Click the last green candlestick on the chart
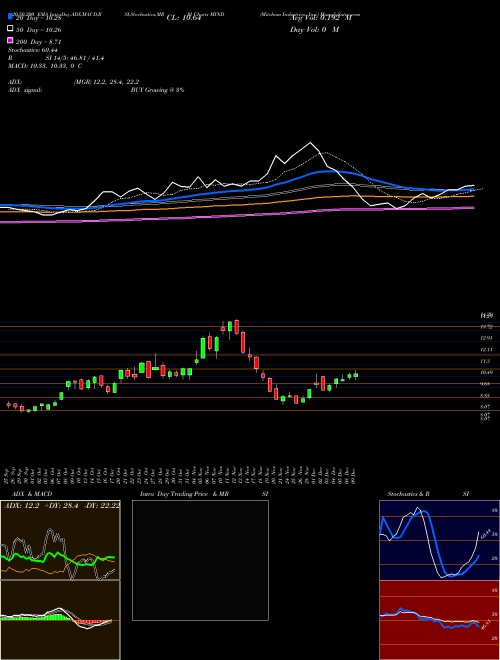The image size is (500, 660). 356,375
